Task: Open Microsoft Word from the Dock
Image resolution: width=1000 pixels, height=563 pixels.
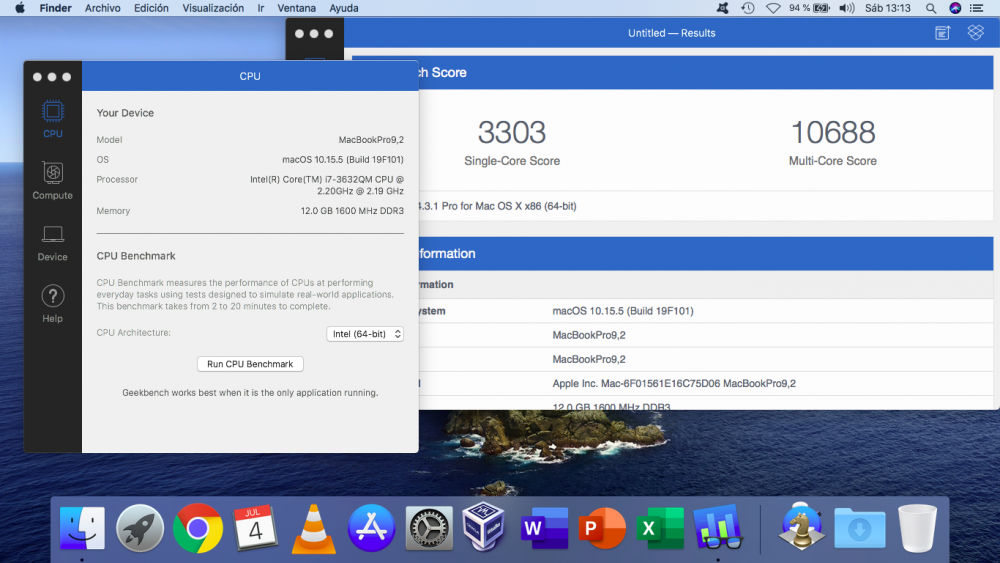Action: click(544, 528)
